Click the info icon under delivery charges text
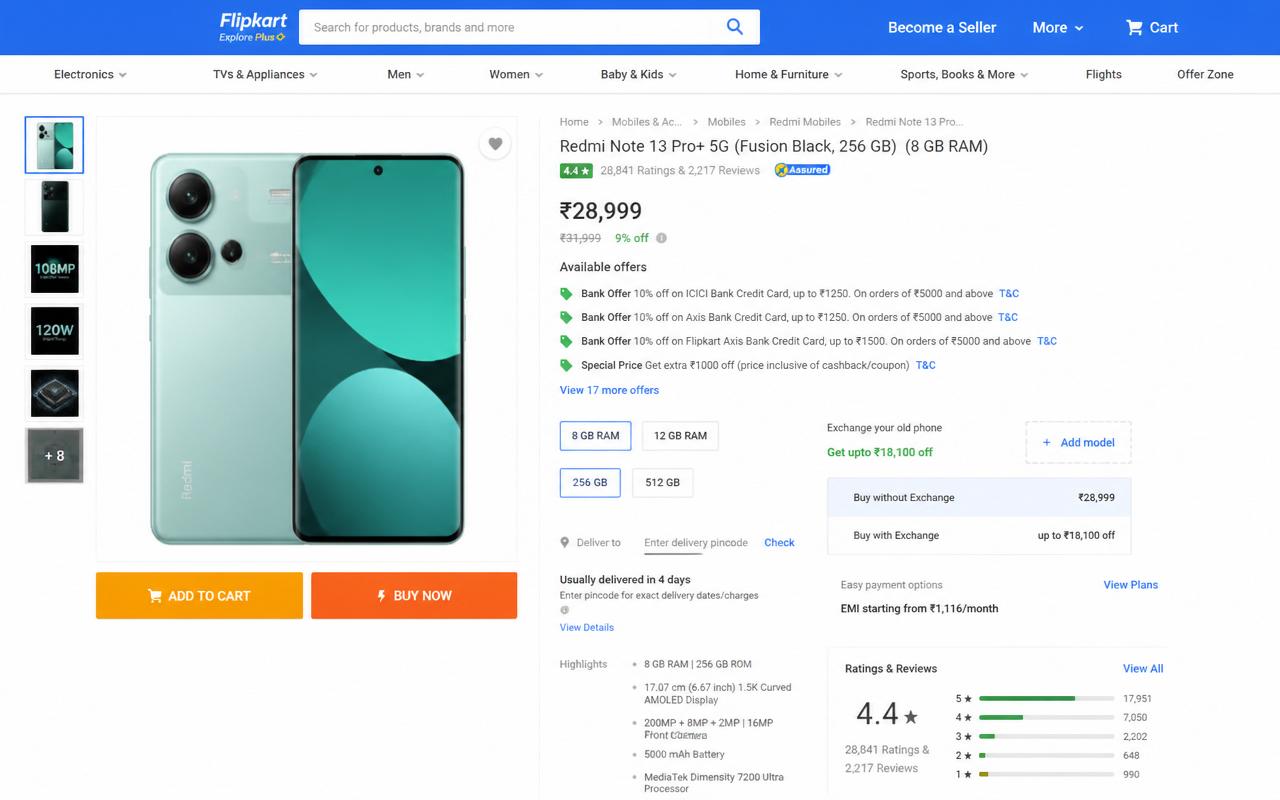Image resolution: width=1280 pixels, height=800 pixels. (x=564, y=610)
